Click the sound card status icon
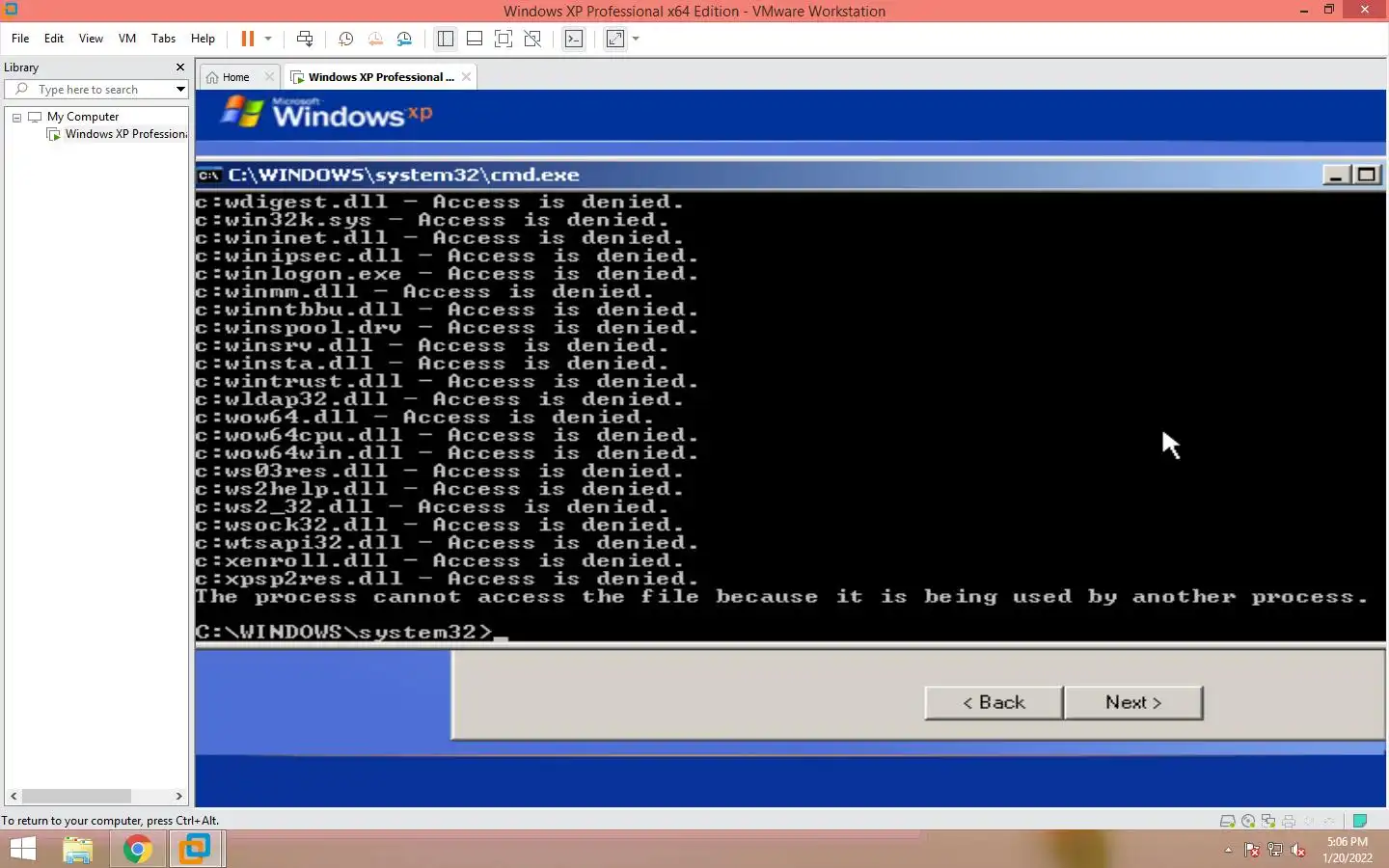Image resolution: width=1389 pixels, height=868 pixels. [1309, 822]
